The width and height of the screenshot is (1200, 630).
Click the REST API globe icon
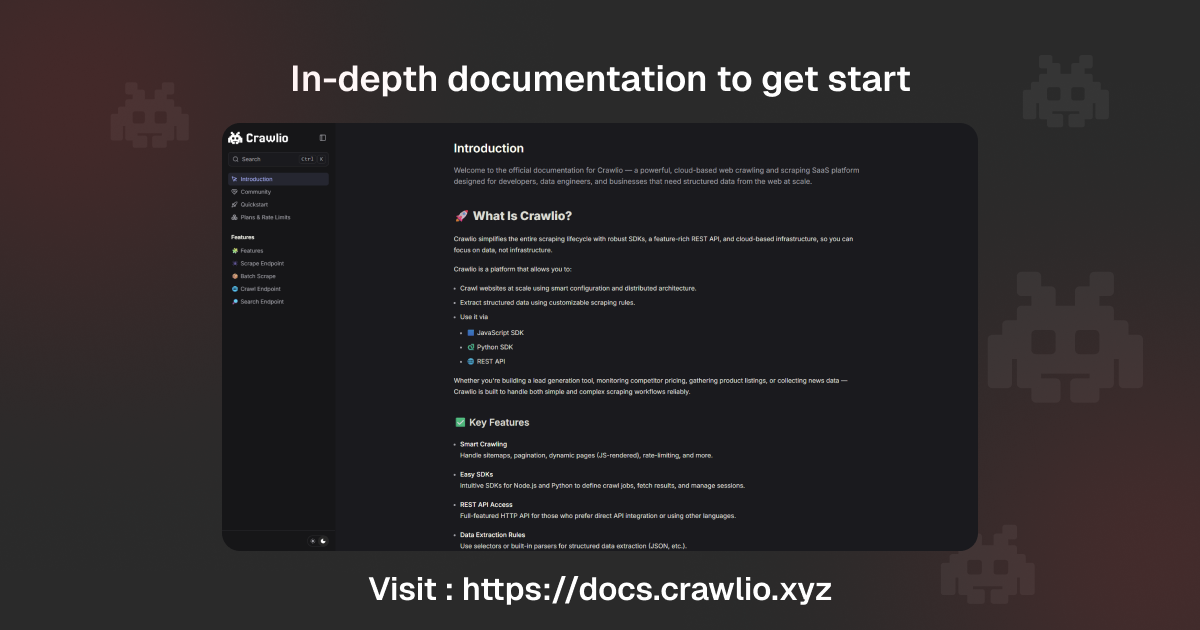click(x=471, y=361)
